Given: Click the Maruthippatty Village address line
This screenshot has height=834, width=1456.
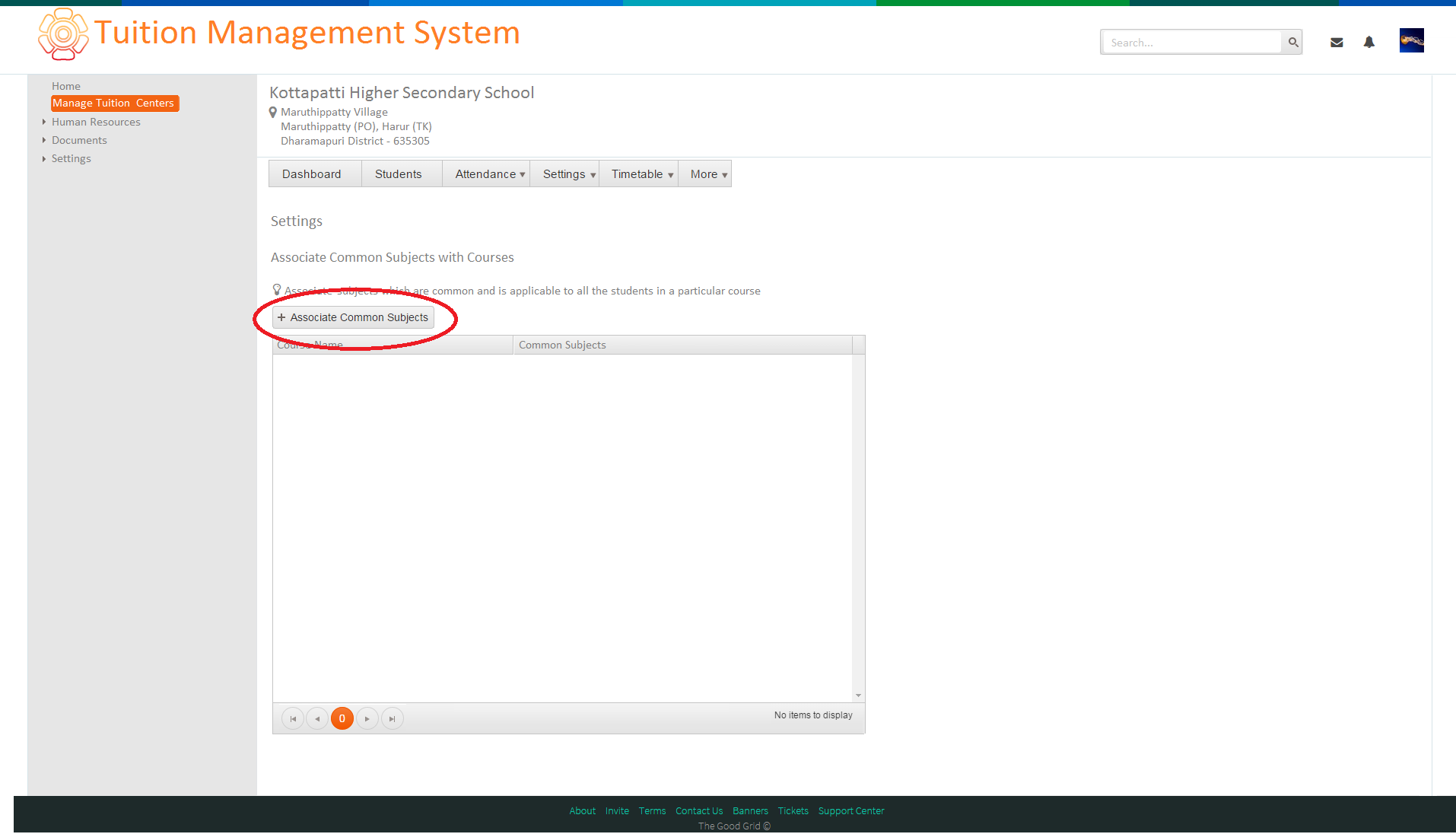Looking at the screenshot, I should click(x=334, y=112).
